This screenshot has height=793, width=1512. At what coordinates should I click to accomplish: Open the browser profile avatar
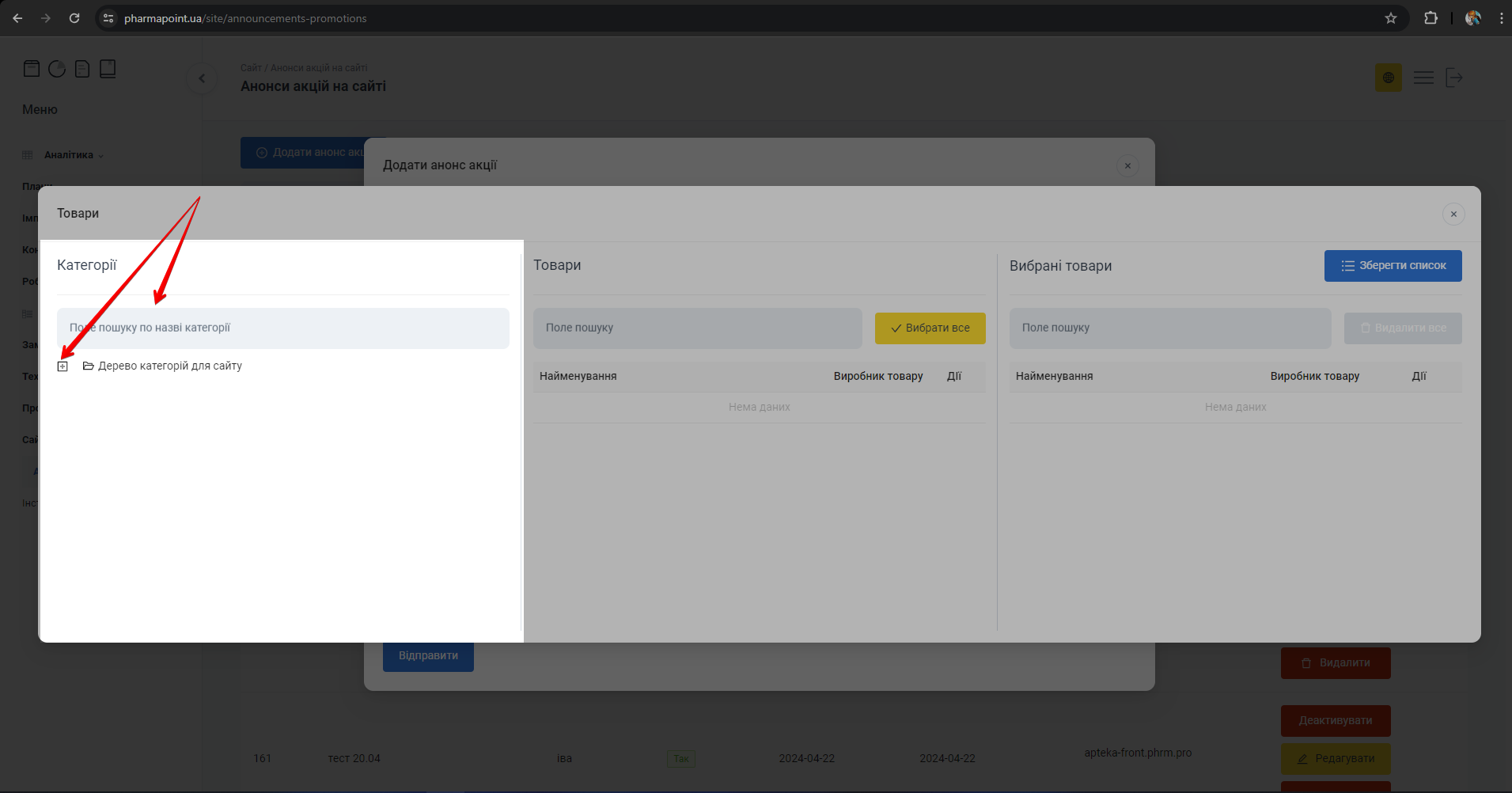[1472, 18]
